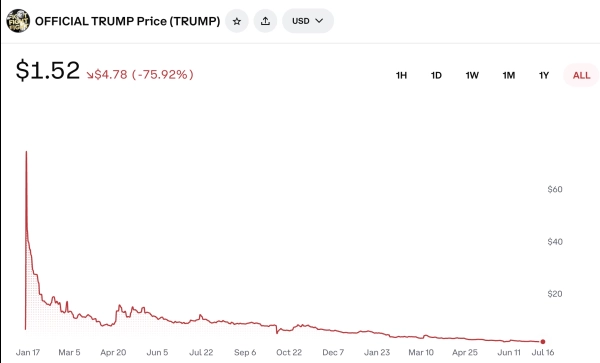
Task: Click the Jul 16 date label
Action: pos(543,352)
